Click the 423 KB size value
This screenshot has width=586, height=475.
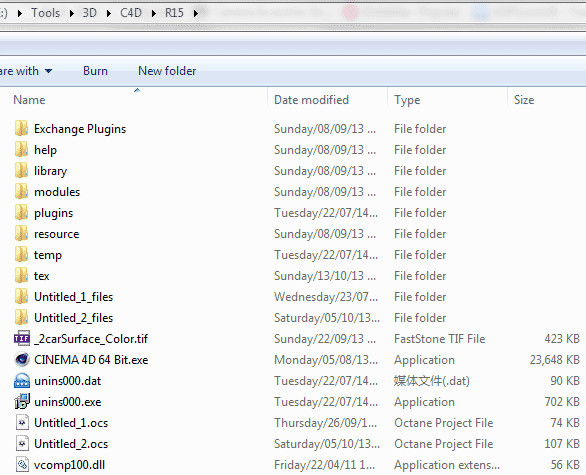[x=562, y=339]
